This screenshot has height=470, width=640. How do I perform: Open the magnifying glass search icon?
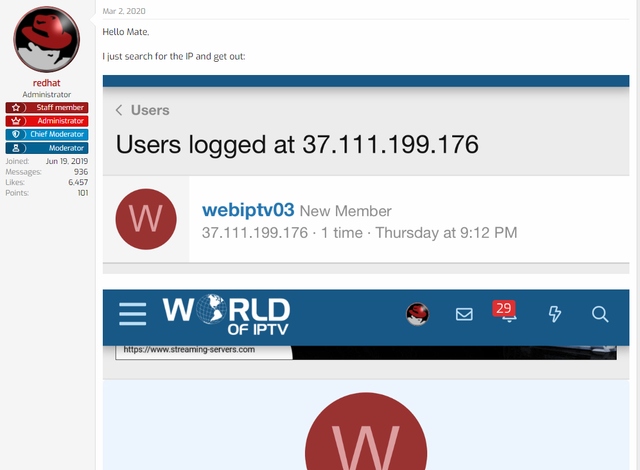point(600,314)
